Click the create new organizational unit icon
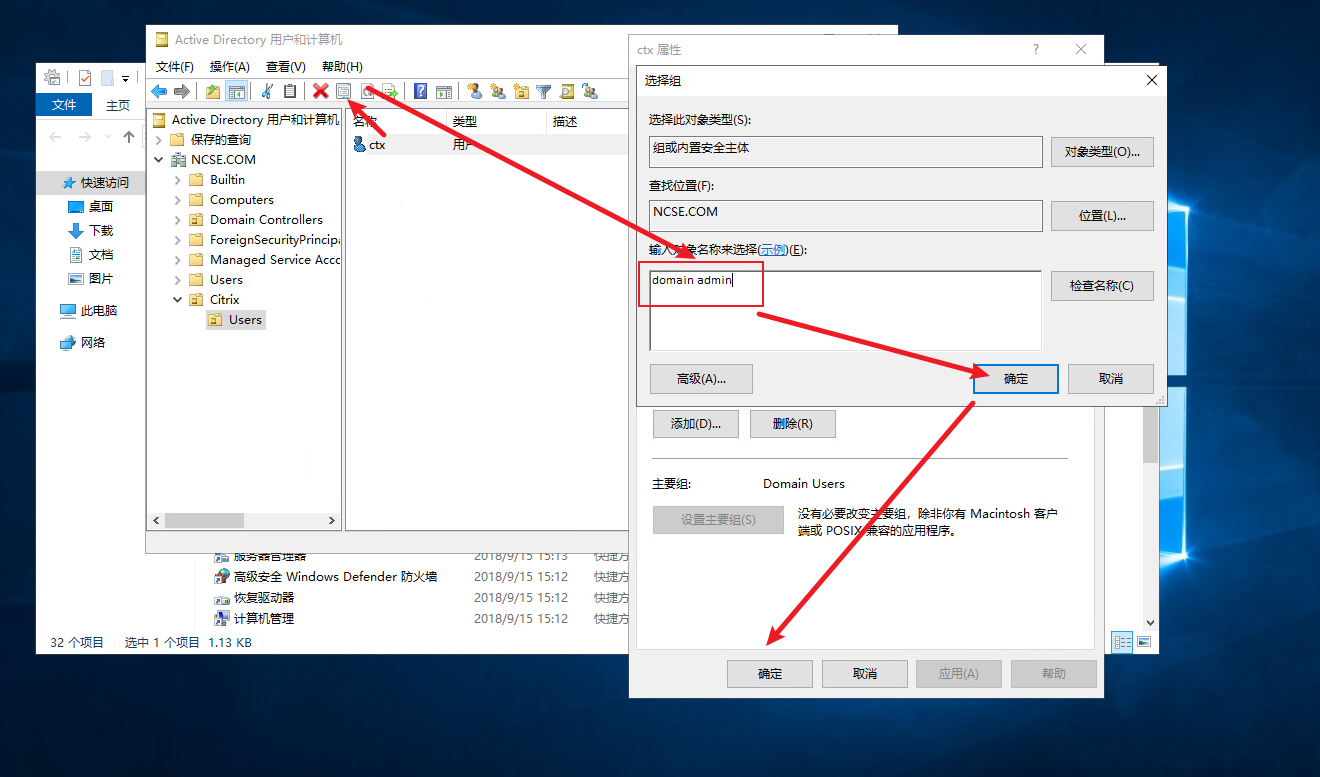The image size is (1320, 777). click(520, 91)
